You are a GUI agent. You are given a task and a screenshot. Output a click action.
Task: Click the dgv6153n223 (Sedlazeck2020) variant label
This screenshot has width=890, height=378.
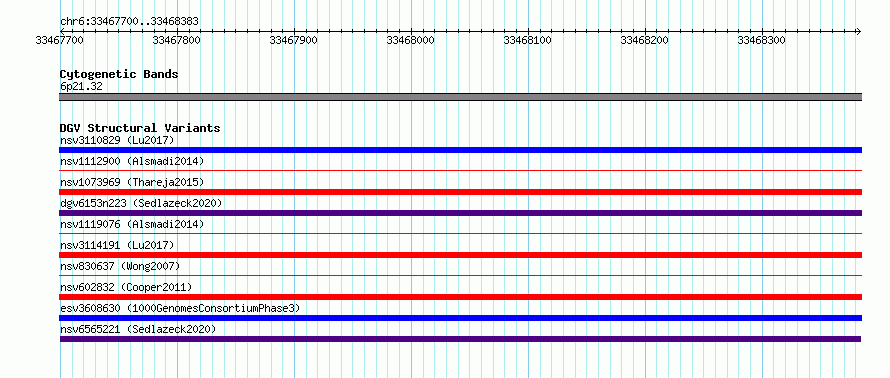click(x=141, y=203)
